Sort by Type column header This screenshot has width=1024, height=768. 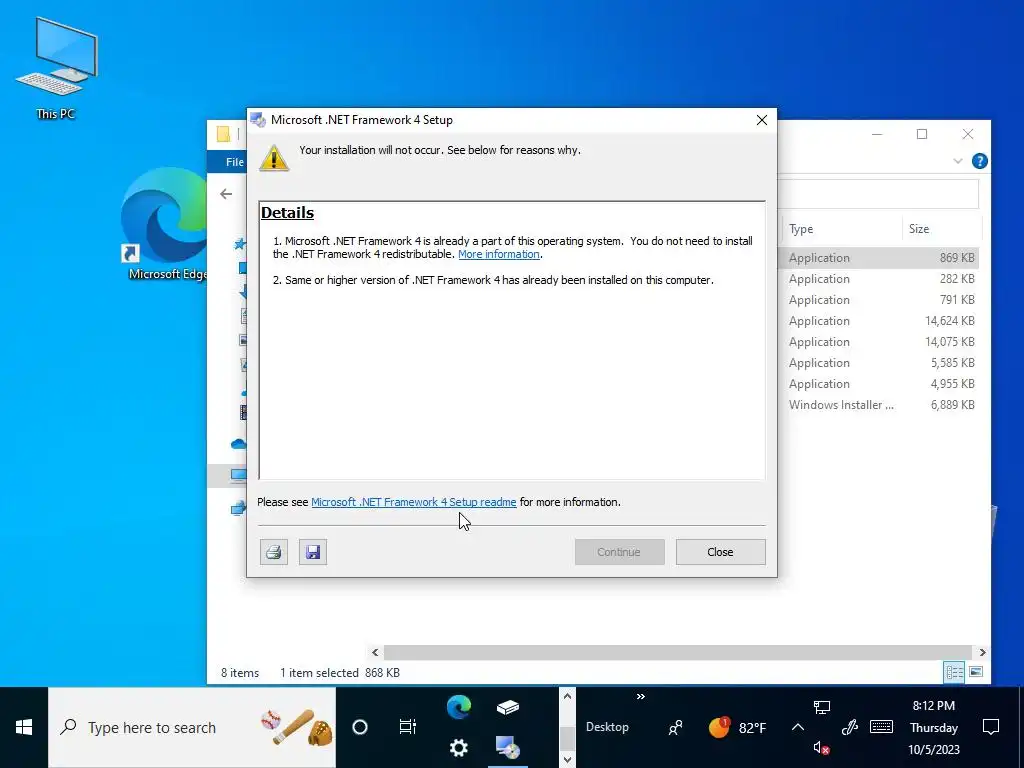tap(841, 229)
